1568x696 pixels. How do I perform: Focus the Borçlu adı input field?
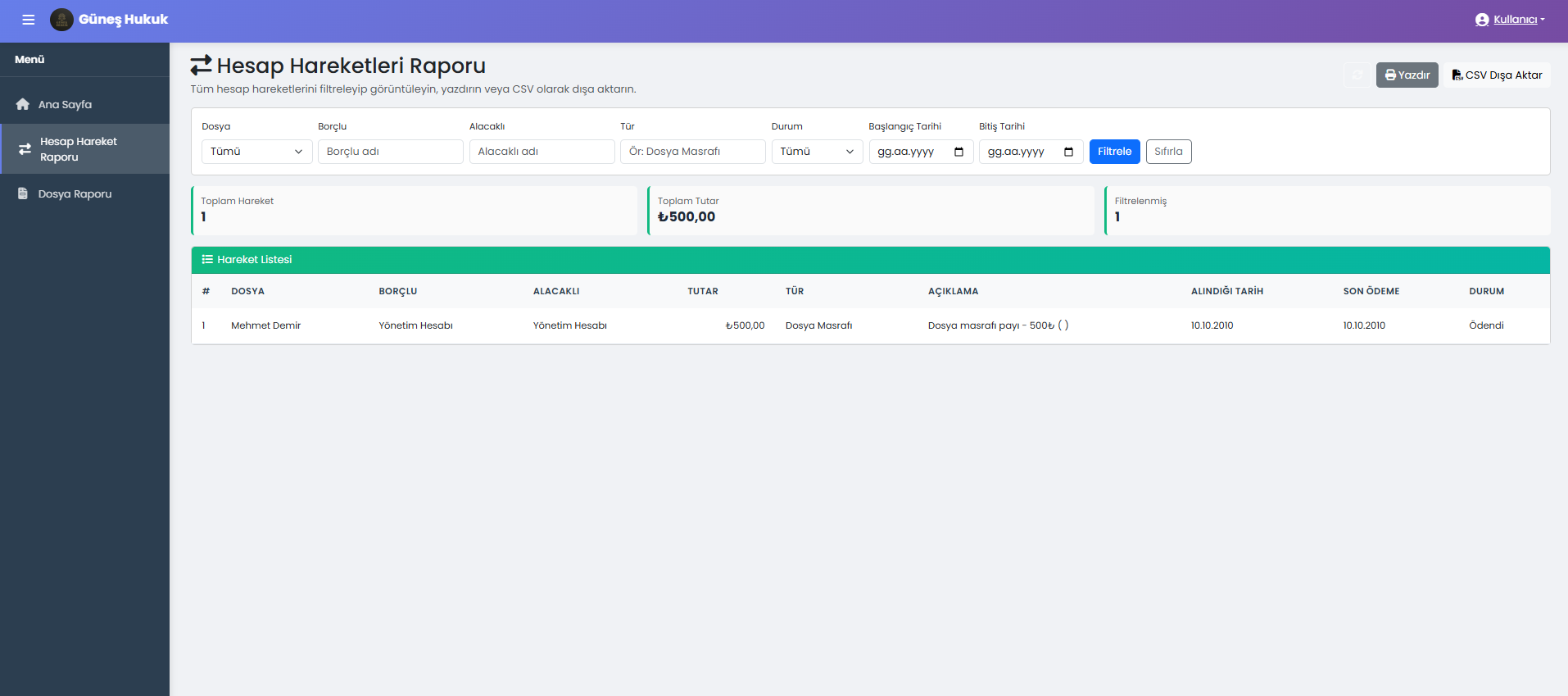coord(390,152)
